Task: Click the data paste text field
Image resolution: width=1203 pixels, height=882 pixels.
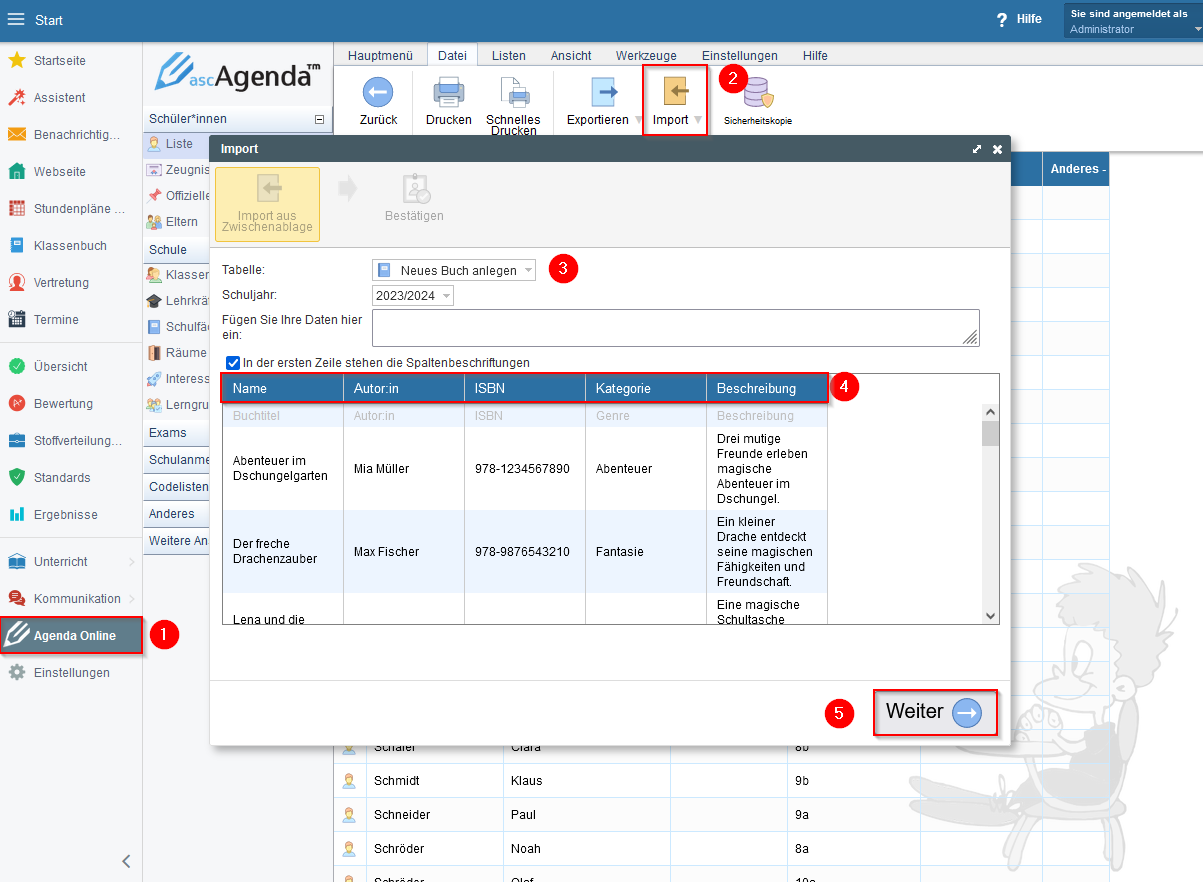Action: [674, 327]
